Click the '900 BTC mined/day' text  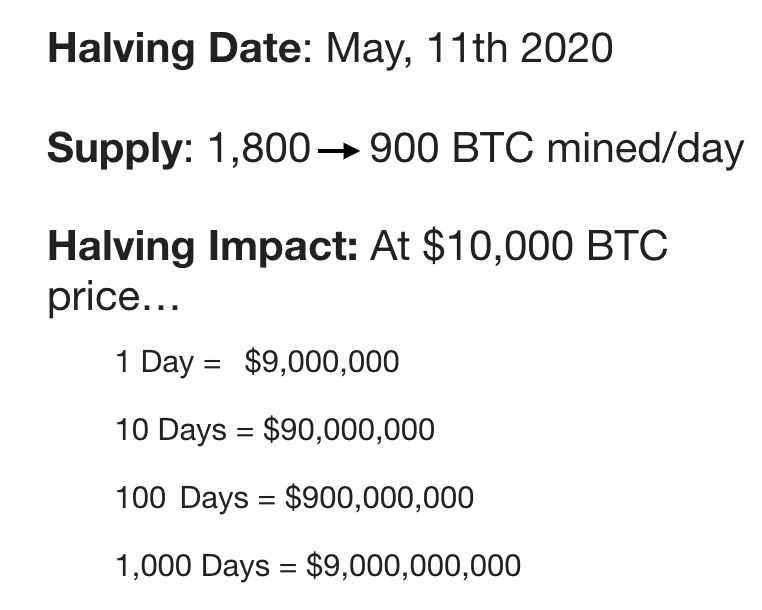pyautogui.click(x=557, y=149)
